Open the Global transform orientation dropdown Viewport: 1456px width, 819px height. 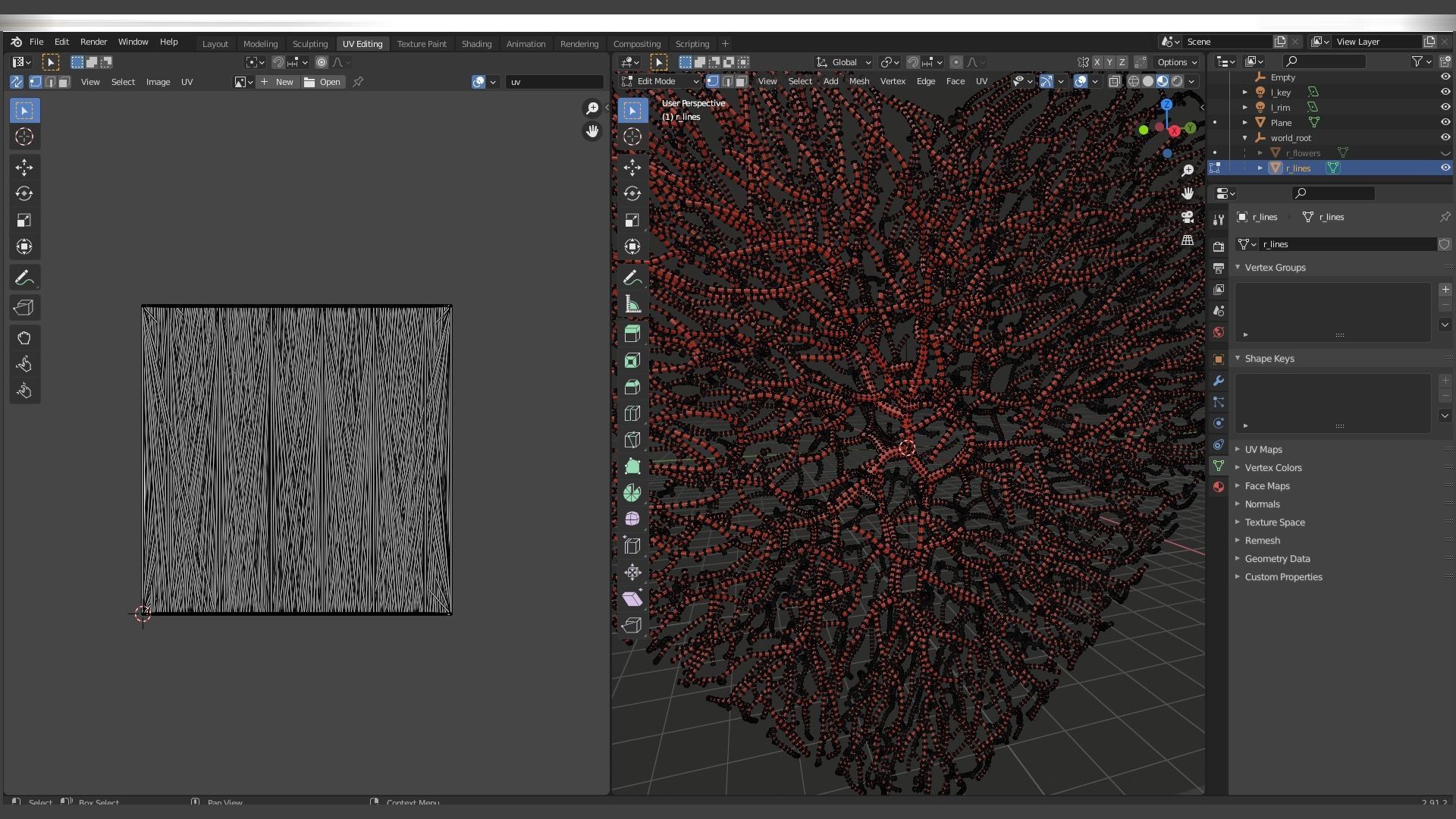(x=844, y=62)
